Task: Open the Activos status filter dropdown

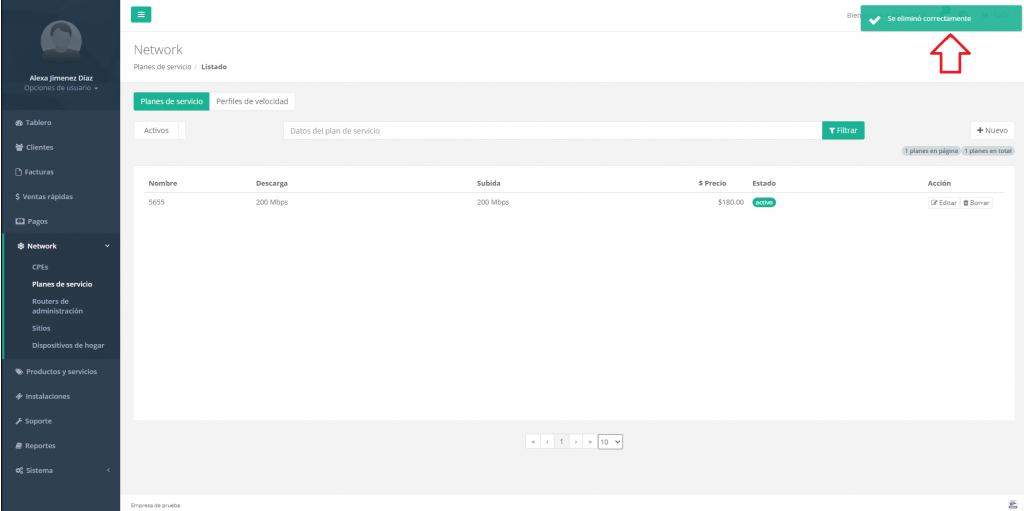Action: click(159, 130)
